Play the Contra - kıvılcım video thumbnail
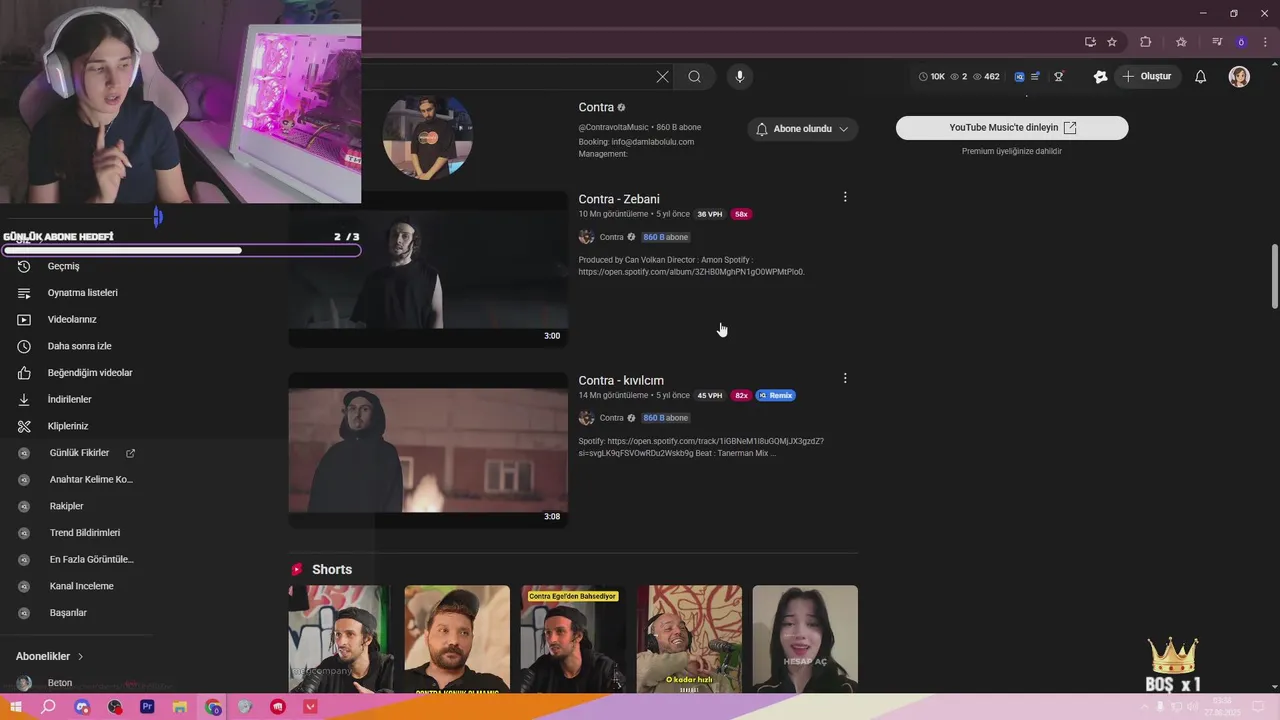1280x720 pixels. click(428, 450)
